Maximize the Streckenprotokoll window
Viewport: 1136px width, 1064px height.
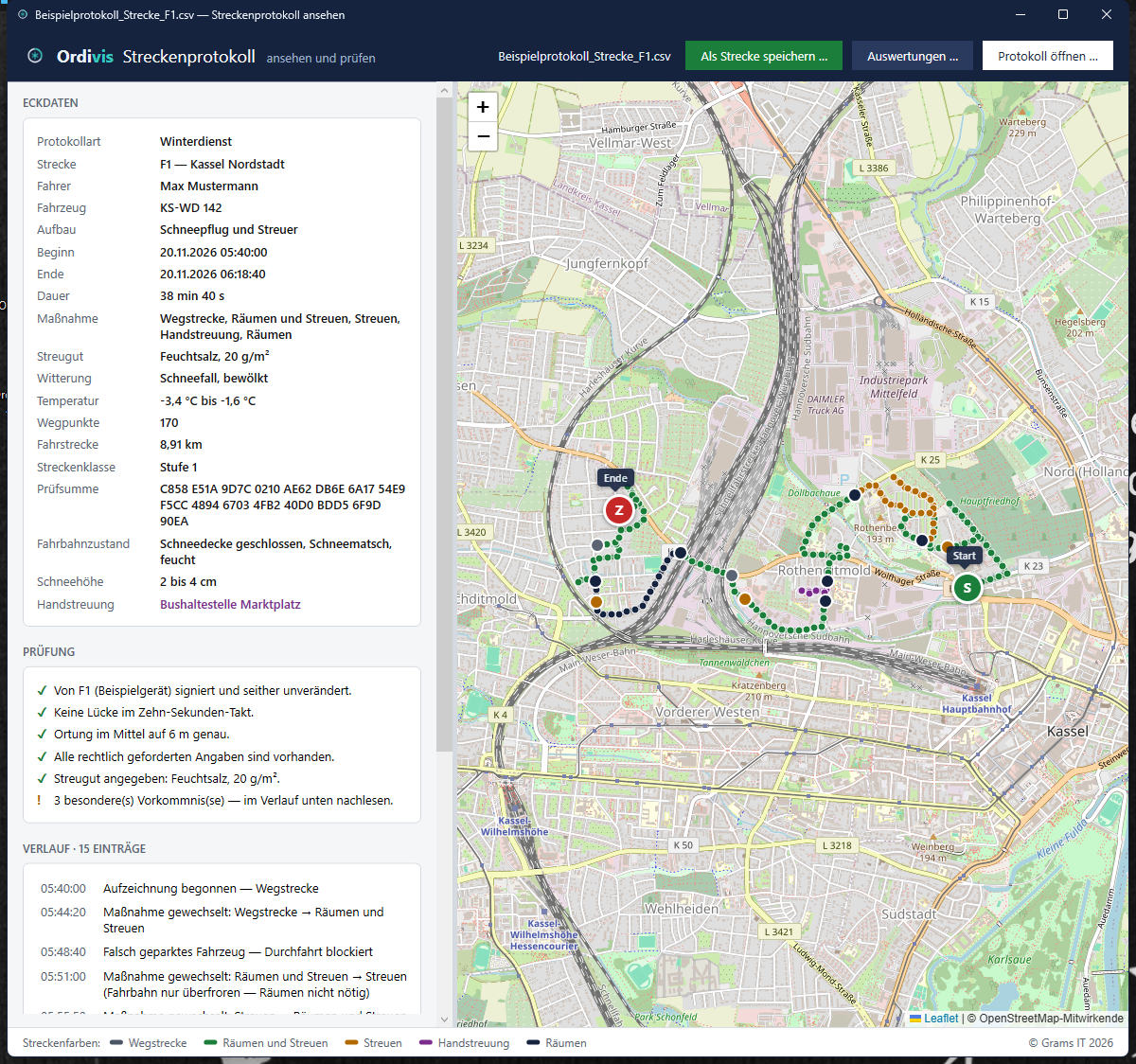pos(1063,14)
